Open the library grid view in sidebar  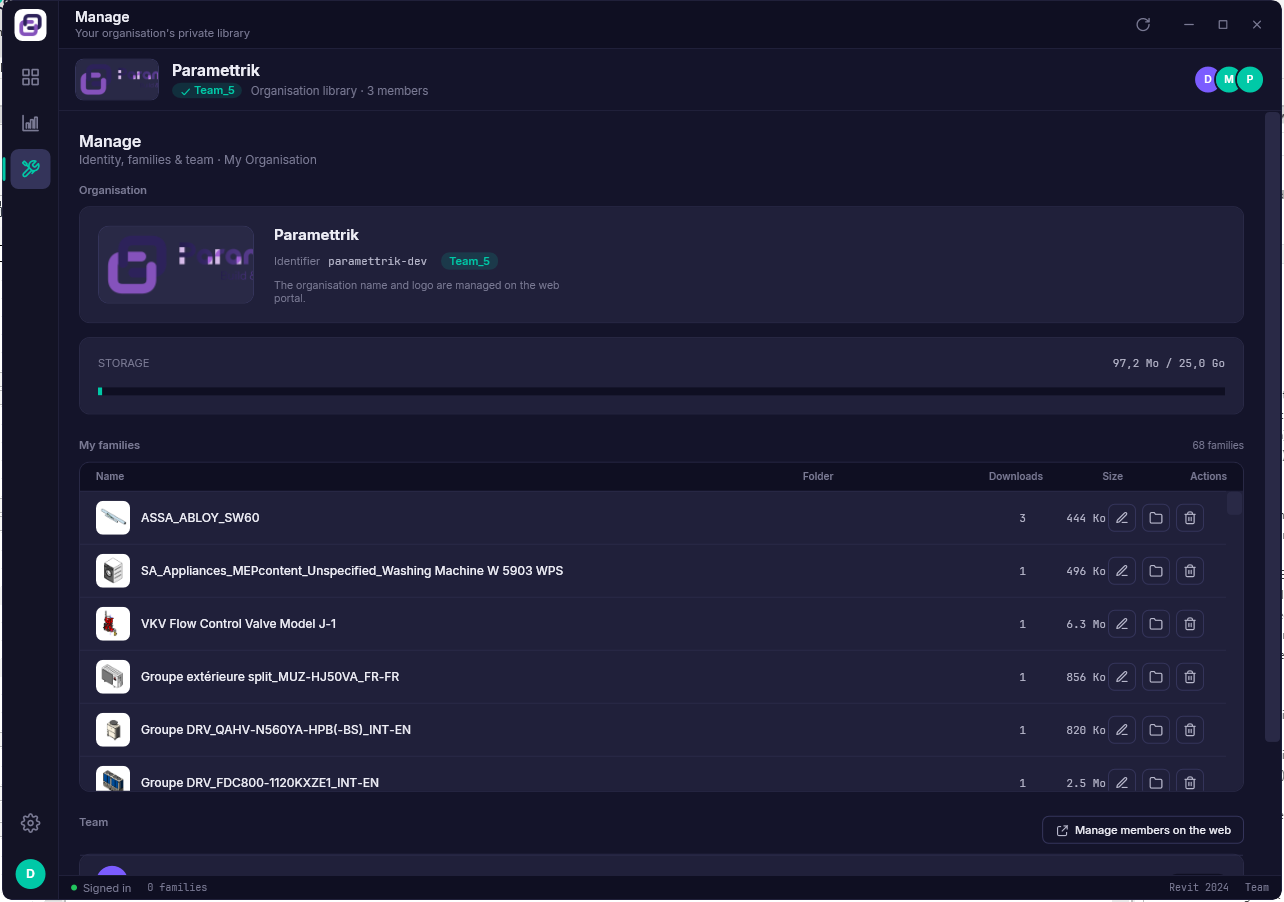[31, 77]
